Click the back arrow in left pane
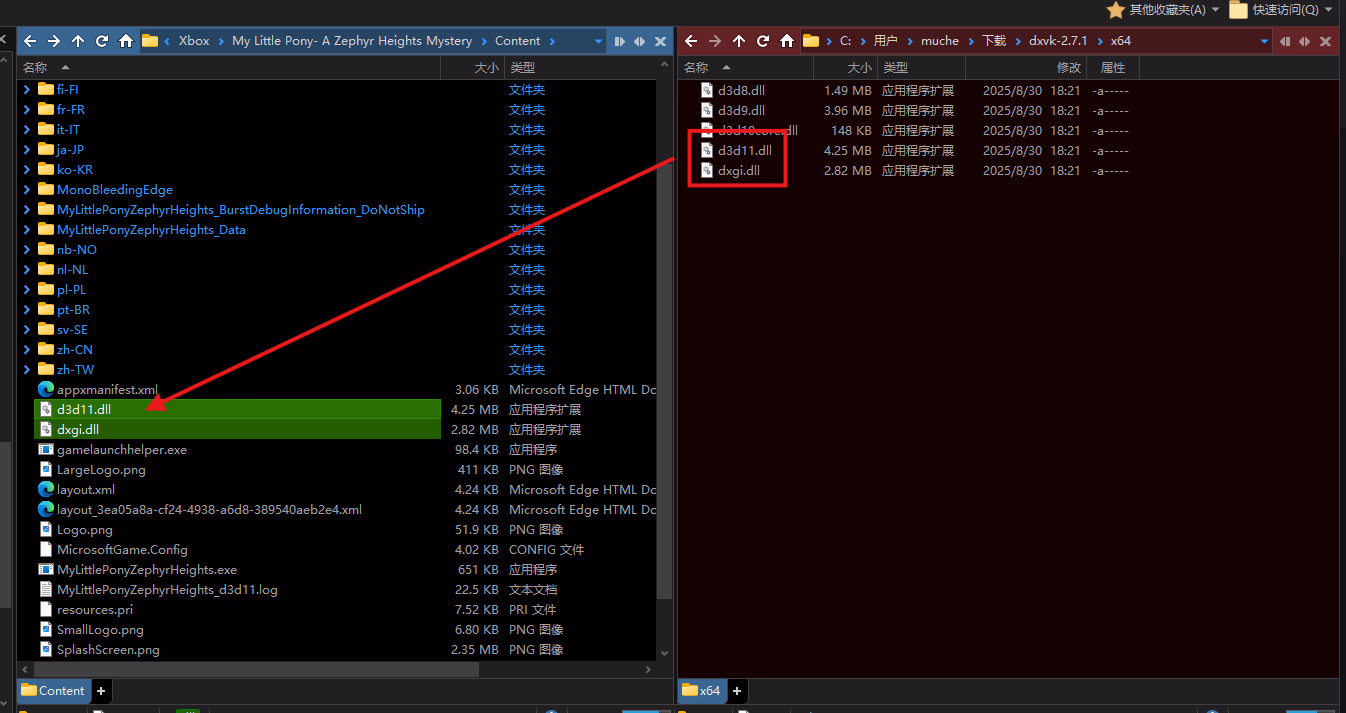This screenshot has width=1346, height=713. (x=30, y=41)
